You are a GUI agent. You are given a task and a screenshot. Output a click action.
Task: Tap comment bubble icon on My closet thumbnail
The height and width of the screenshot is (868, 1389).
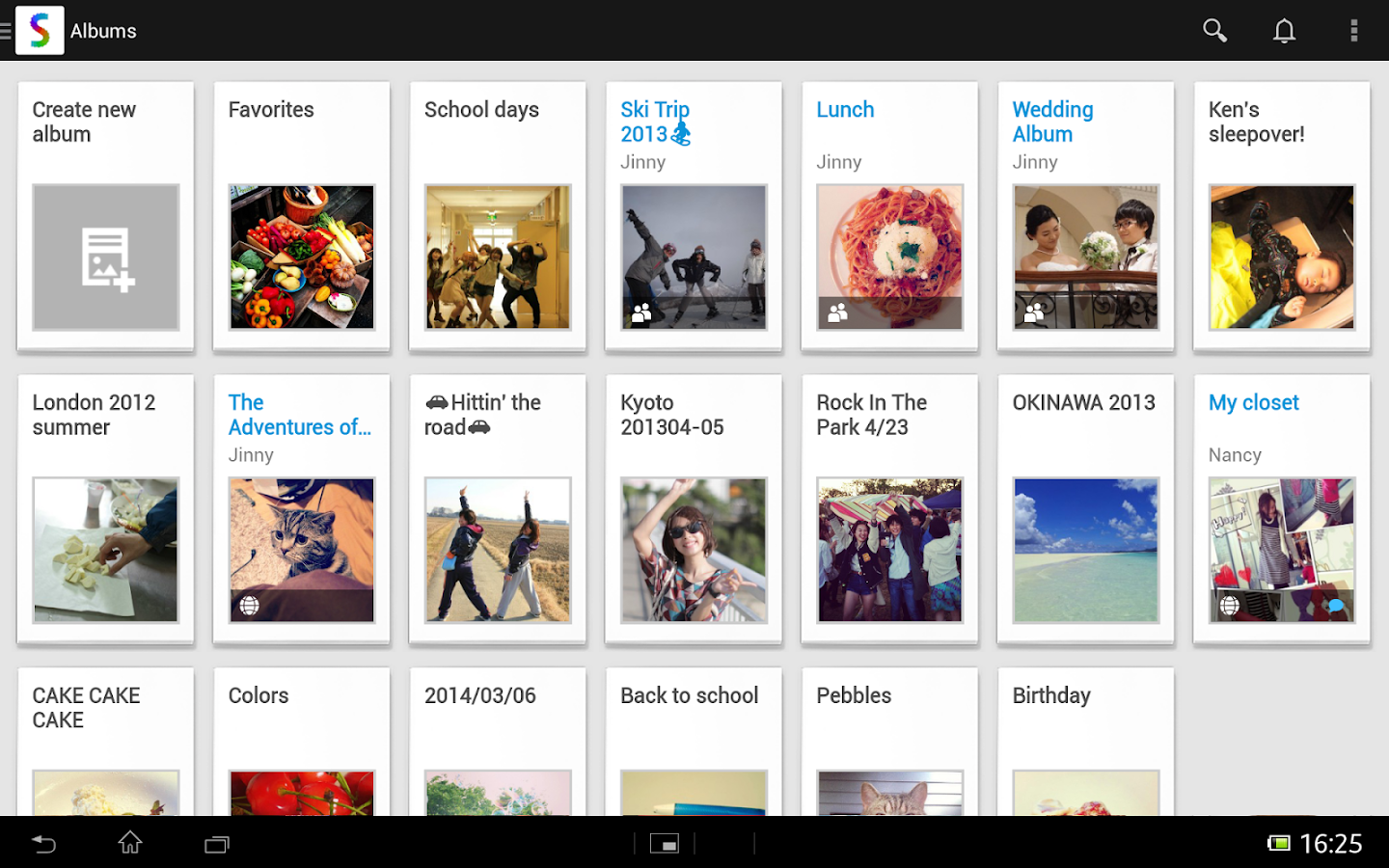(1335, 606)
